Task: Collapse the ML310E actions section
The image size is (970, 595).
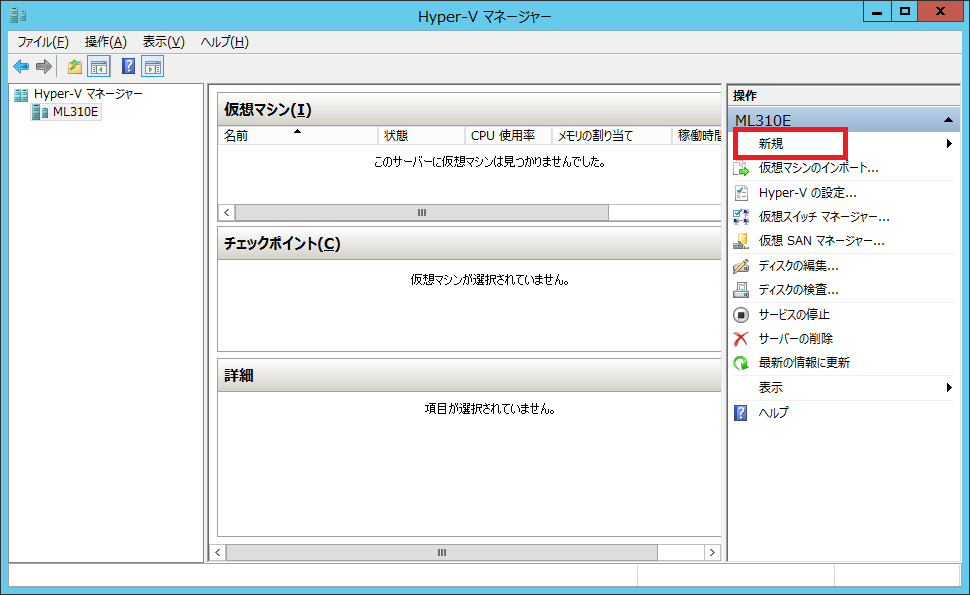Action: pyautogui.click(x=948, y=120)
